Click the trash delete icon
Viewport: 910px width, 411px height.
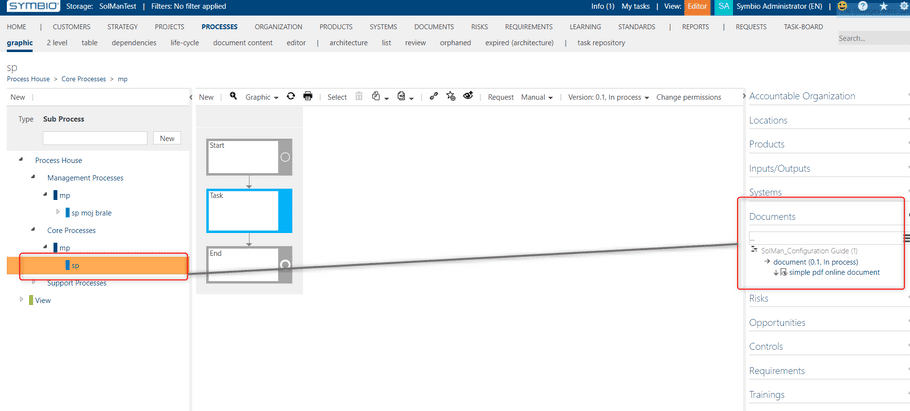coord(359,96)
